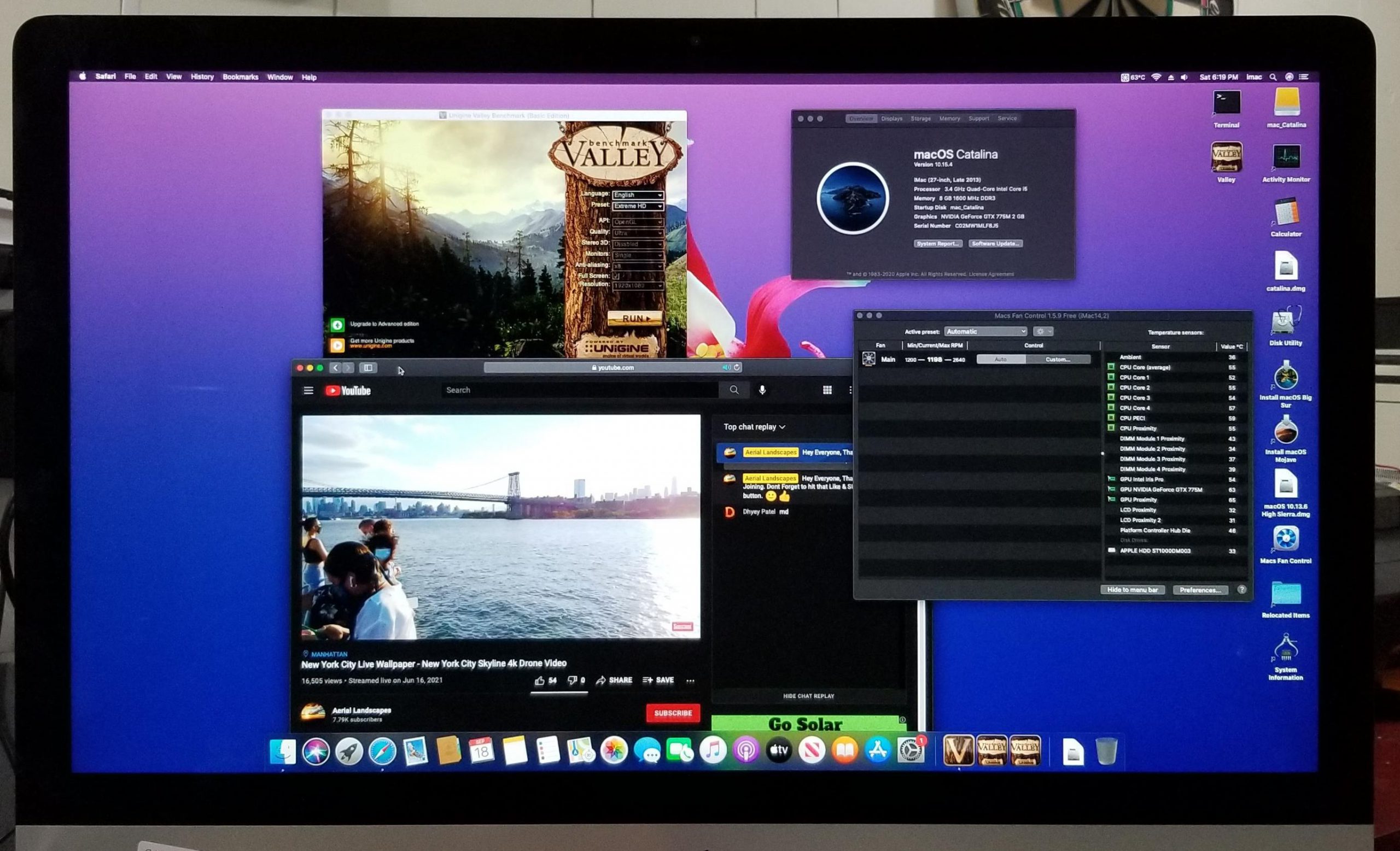Screen dimensions: 1400x851
Task: Open the YouTube apps grid
Action: [x=827, y=390]
